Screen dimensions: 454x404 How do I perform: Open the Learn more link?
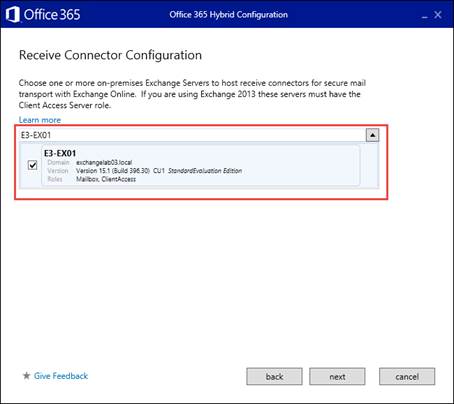tap(40, 120)
